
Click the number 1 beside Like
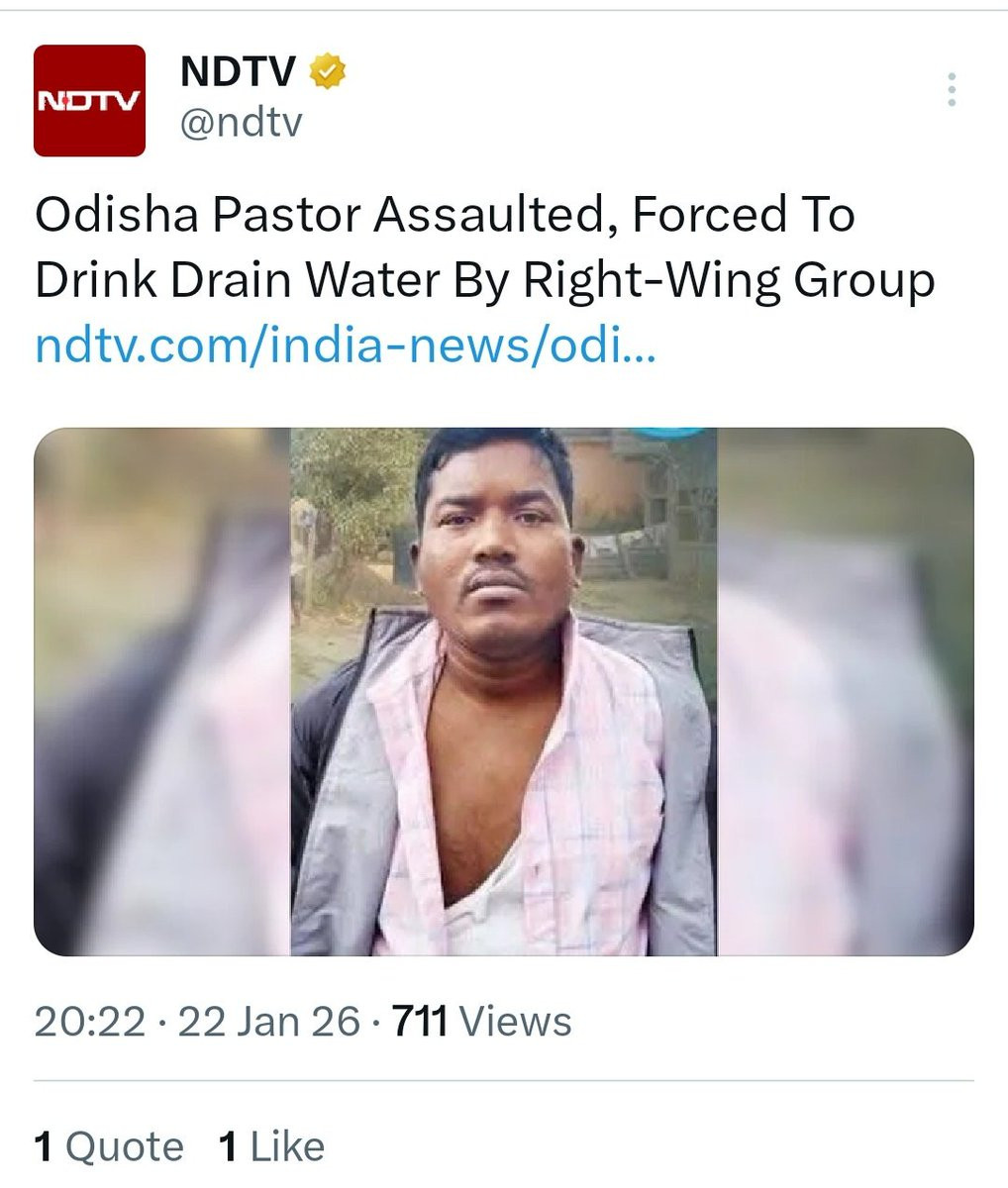point(228,1147)
